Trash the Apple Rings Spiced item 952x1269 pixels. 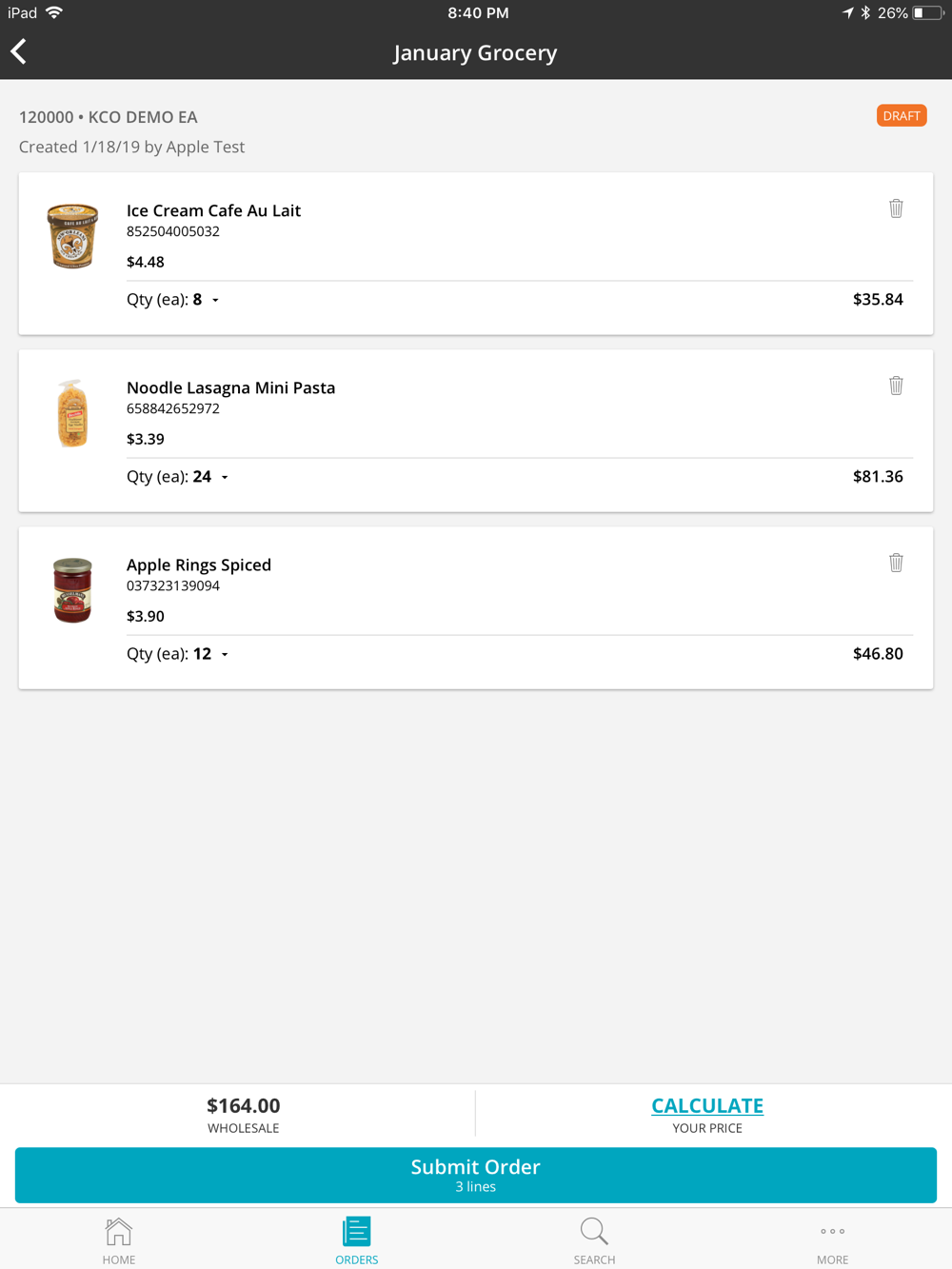tap(896, 563)
